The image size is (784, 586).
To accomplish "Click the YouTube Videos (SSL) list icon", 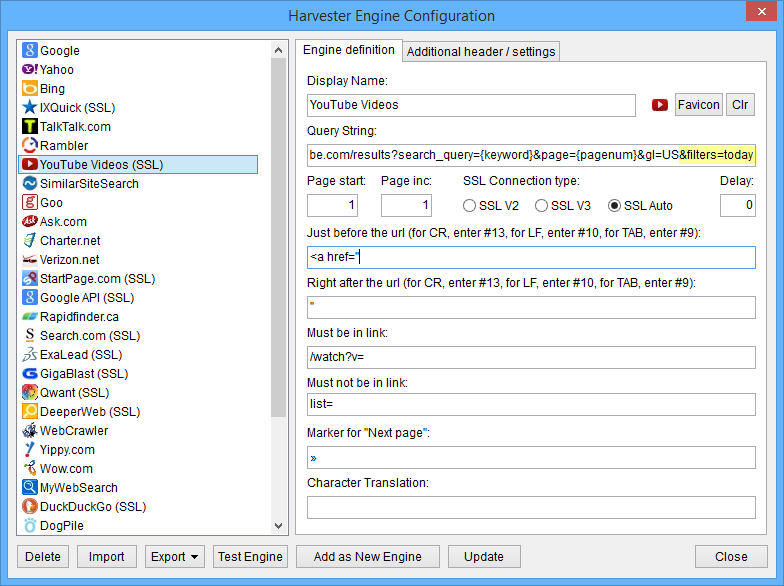I will (30, 164).
